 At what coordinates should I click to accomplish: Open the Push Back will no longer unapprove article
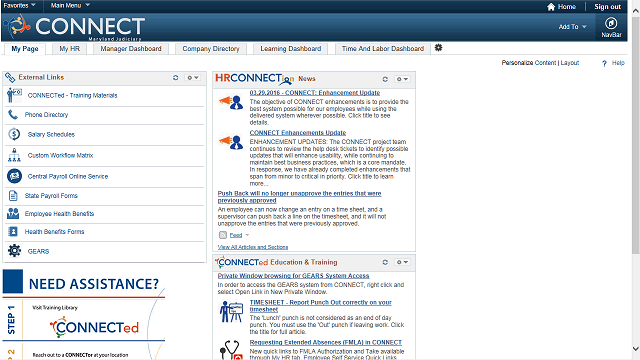(x=299, y=197)
